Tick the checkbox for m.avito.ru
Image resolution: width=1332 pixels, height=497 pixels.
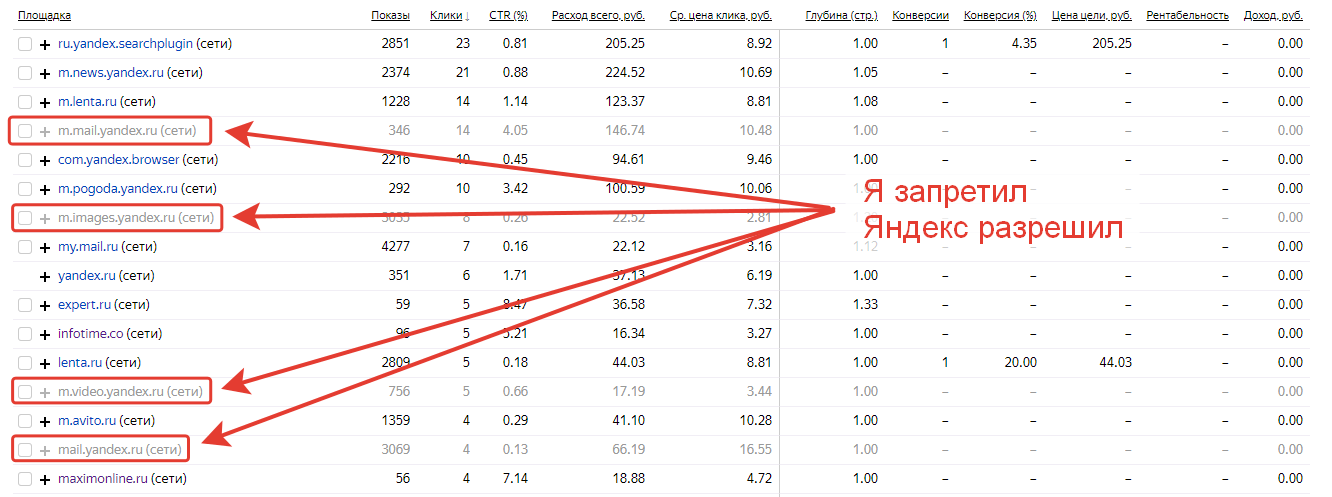tap(25, 421)
